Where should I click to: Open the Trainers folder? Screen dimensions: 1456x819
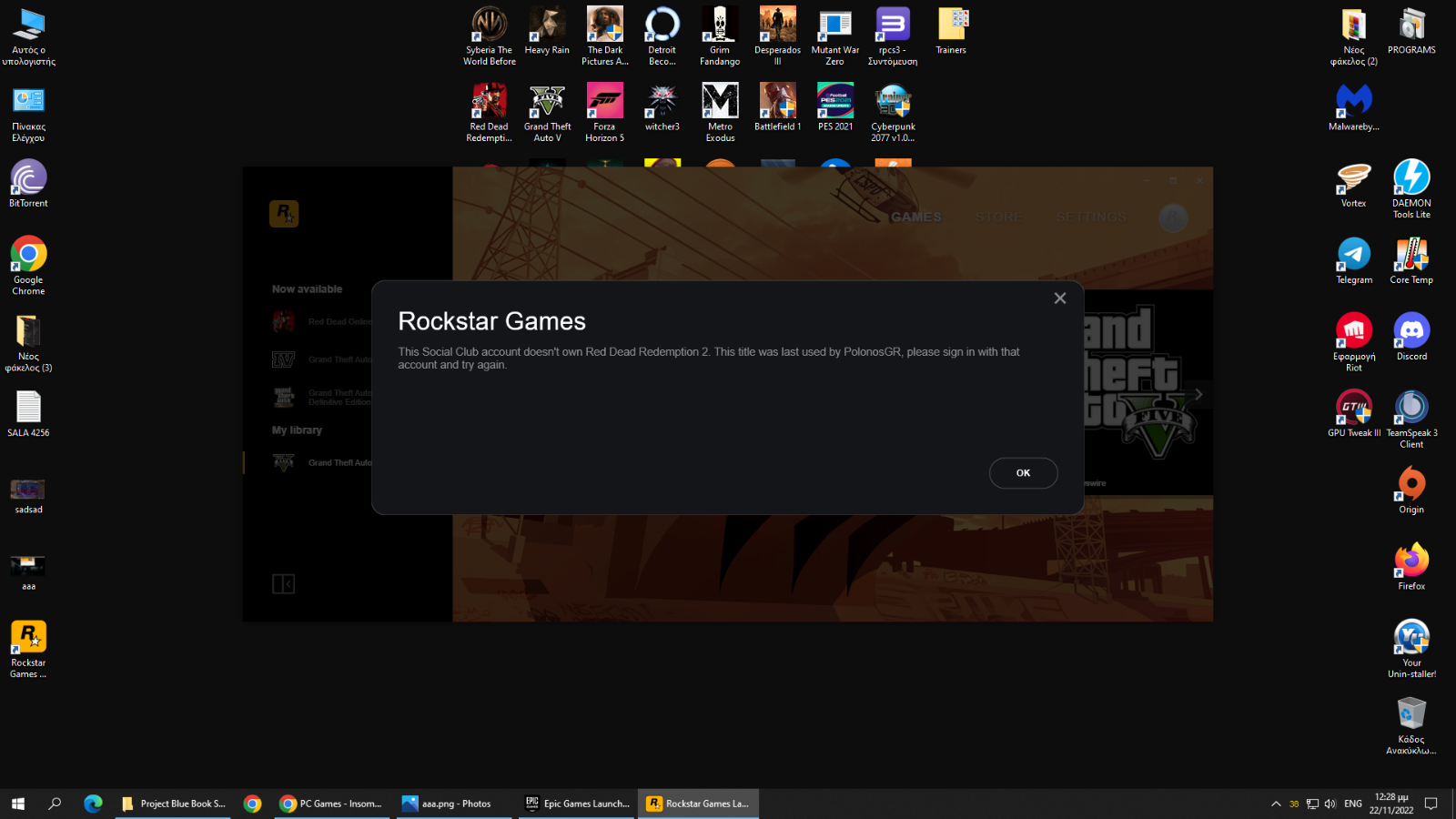coord(951,31)
